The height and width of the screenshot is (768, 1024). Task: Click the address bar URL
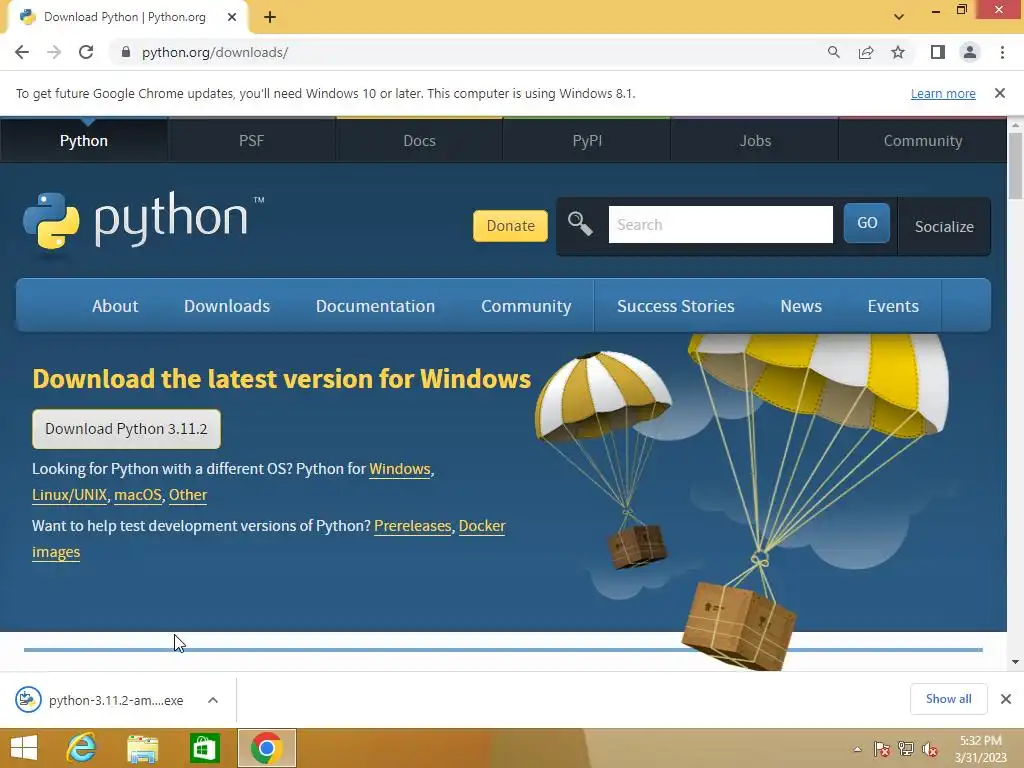tap(215, 52)
